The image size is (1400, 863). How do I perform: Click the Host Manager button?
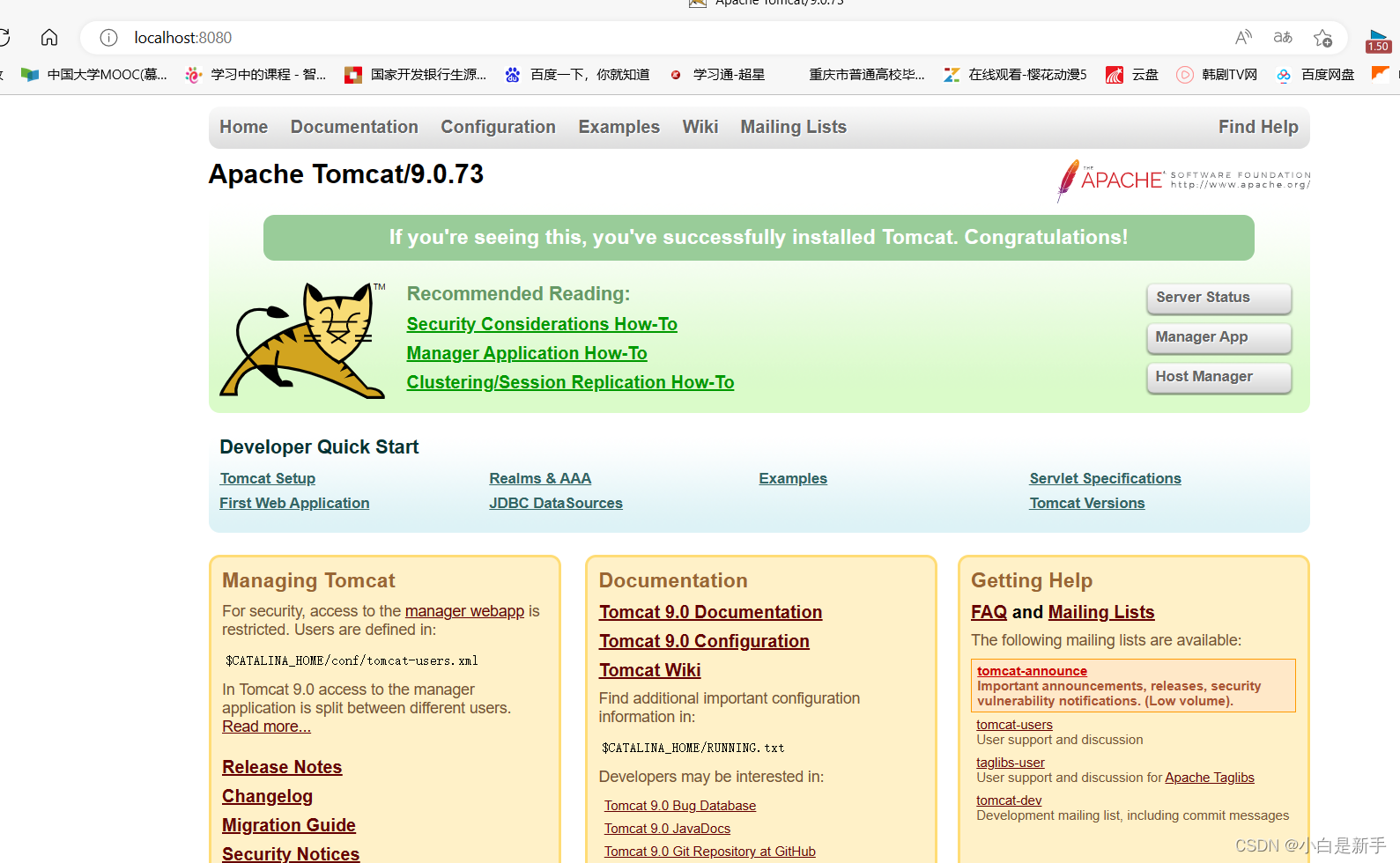click(x=1219, y=377)
